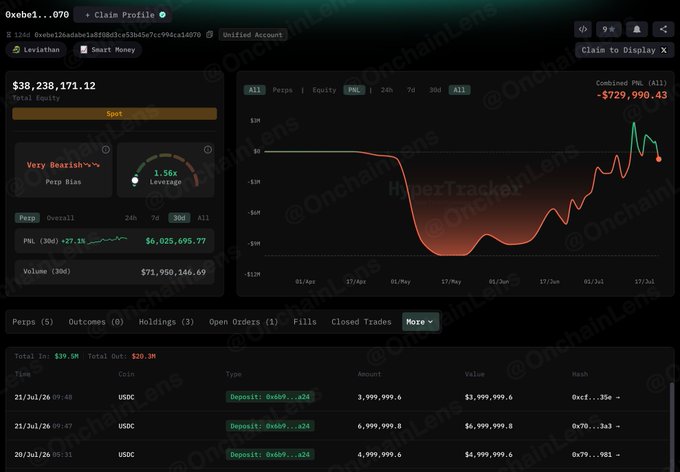
Task: Click the Unified Account label
Action: pos(252,35)
